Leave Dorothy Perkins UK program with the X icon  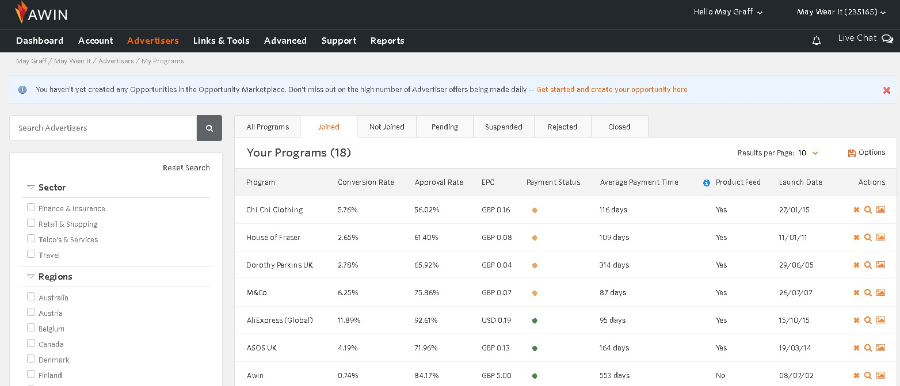856,265
